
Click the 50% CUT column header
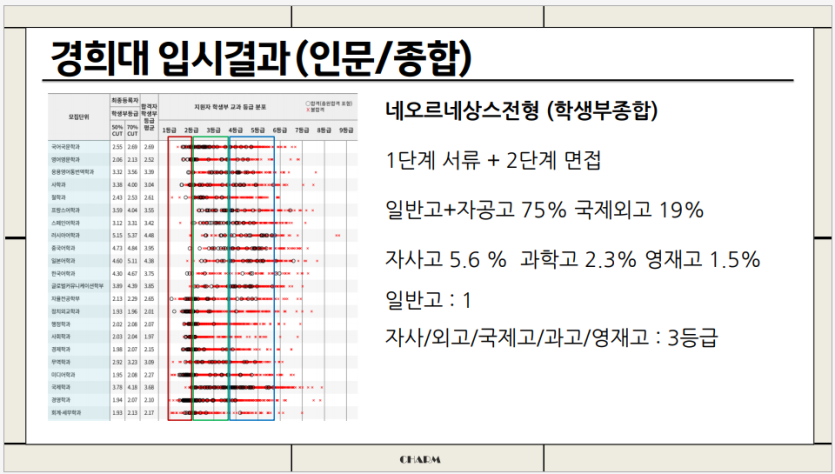(x=117, y=130)
